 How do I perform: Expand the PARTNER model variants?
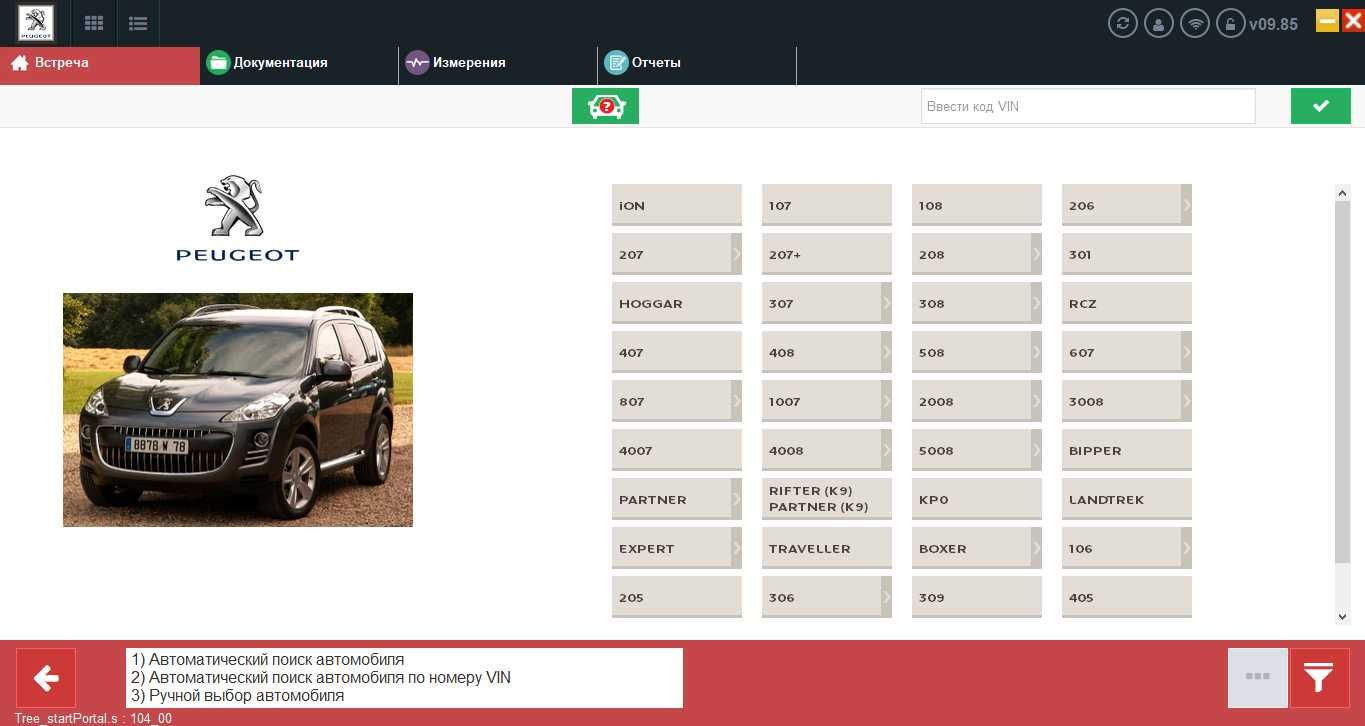[x=736, y=499]
